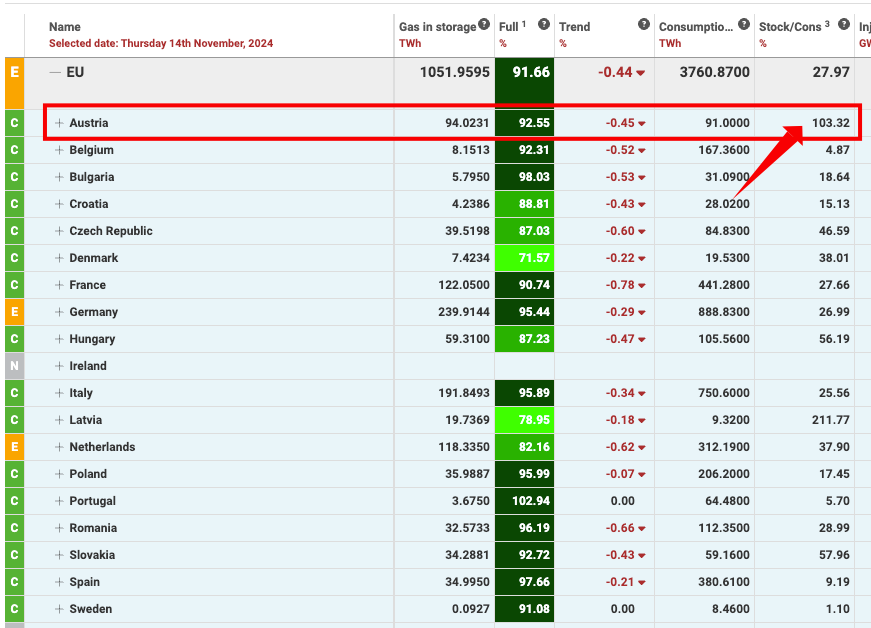Click Germany's gas in storage value 239.9144

[464, 312]
